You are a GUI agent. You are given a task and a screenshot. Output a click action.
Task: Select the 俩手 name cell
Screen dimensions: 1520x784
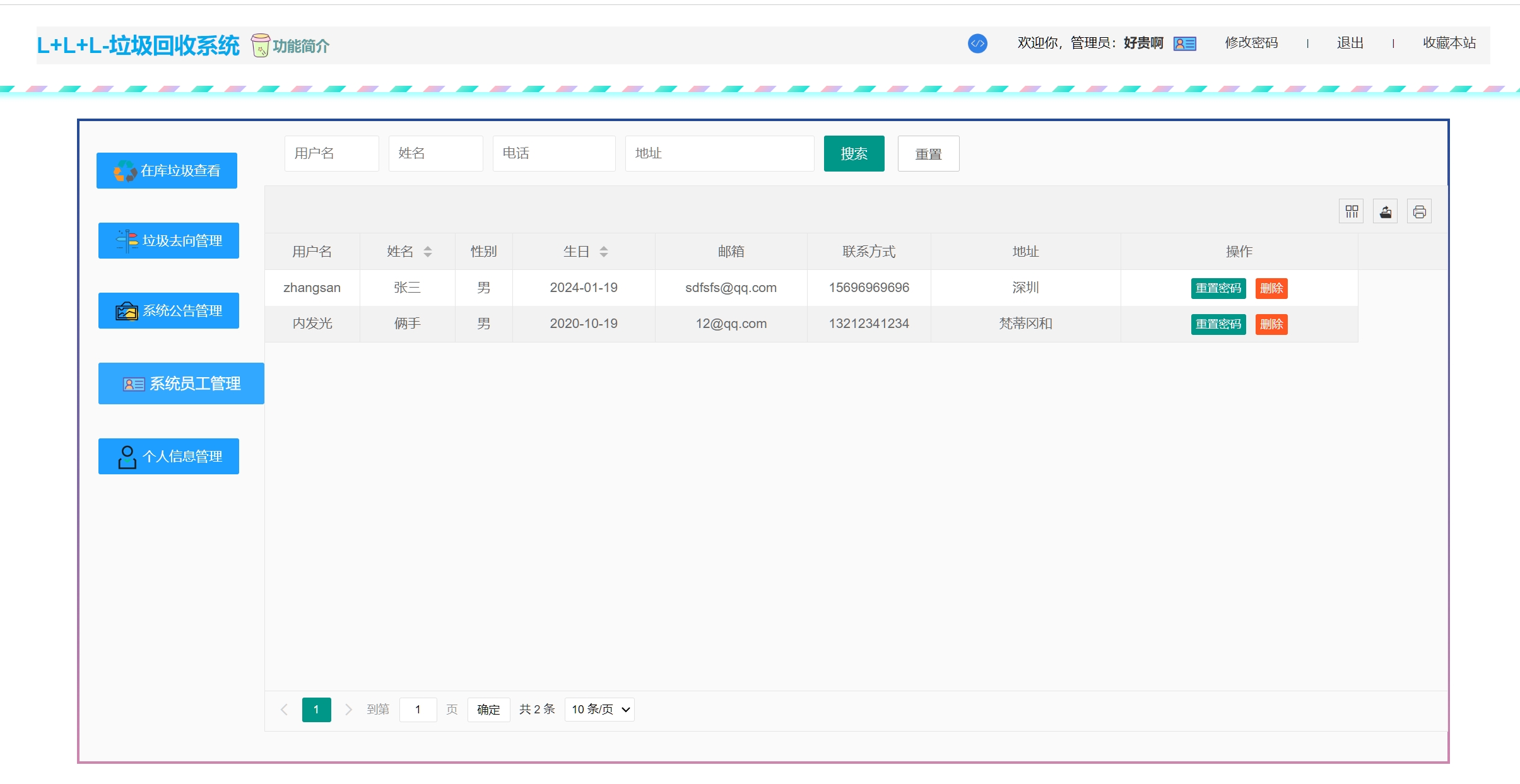point(408,324)
